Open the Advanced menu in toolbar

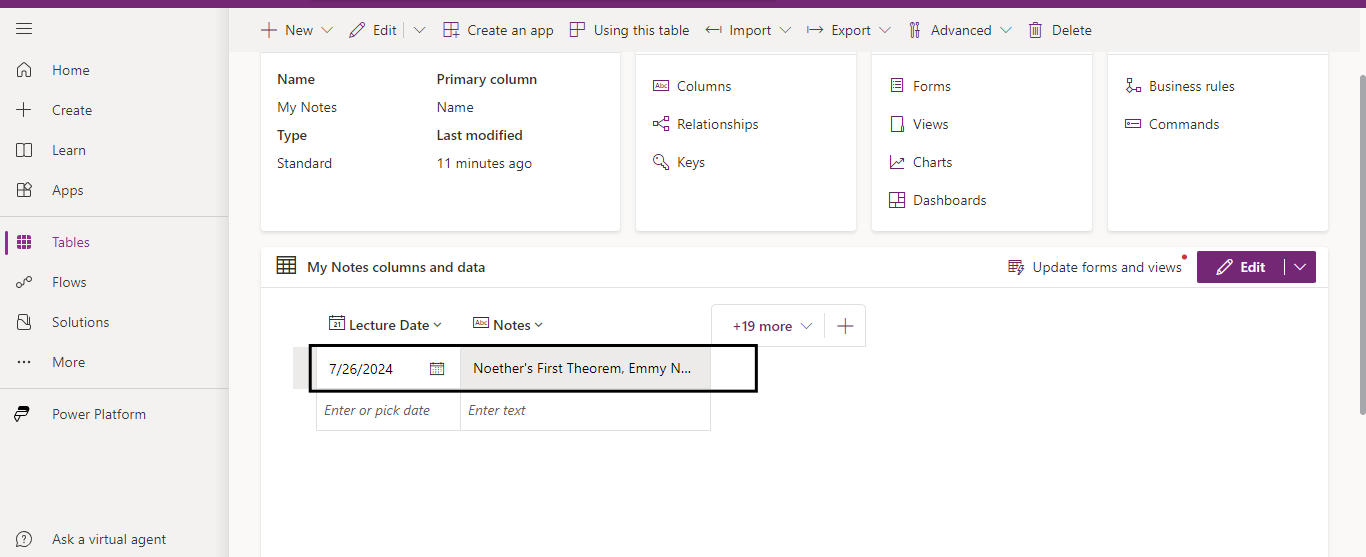[960, 30]
